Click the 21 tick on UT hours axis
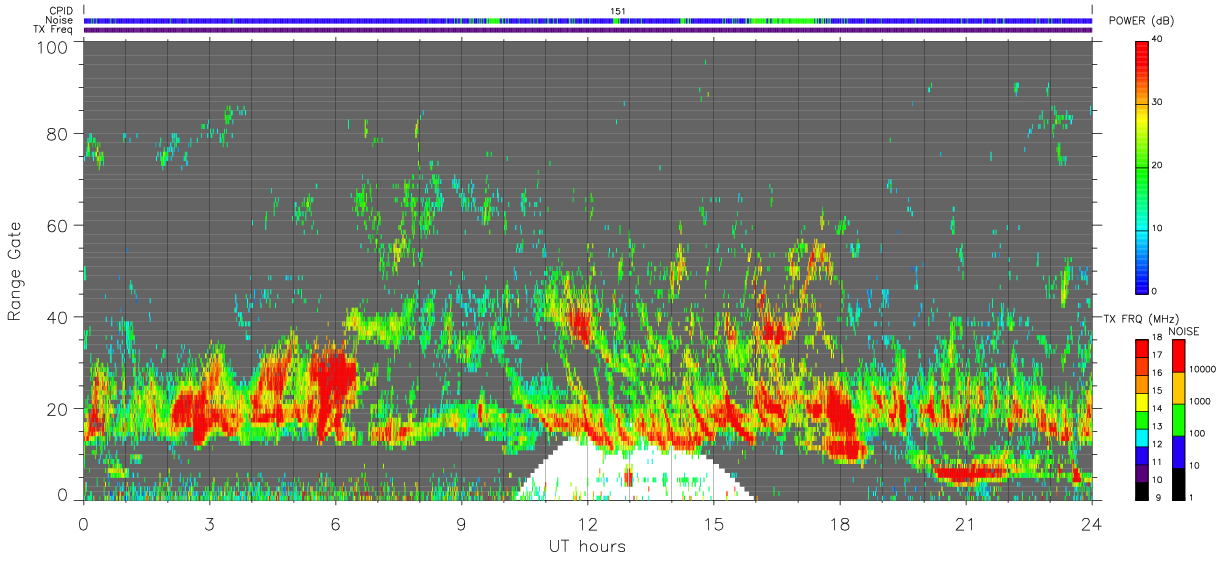Viewport: 1228px width, 567px height. [966, 523]
